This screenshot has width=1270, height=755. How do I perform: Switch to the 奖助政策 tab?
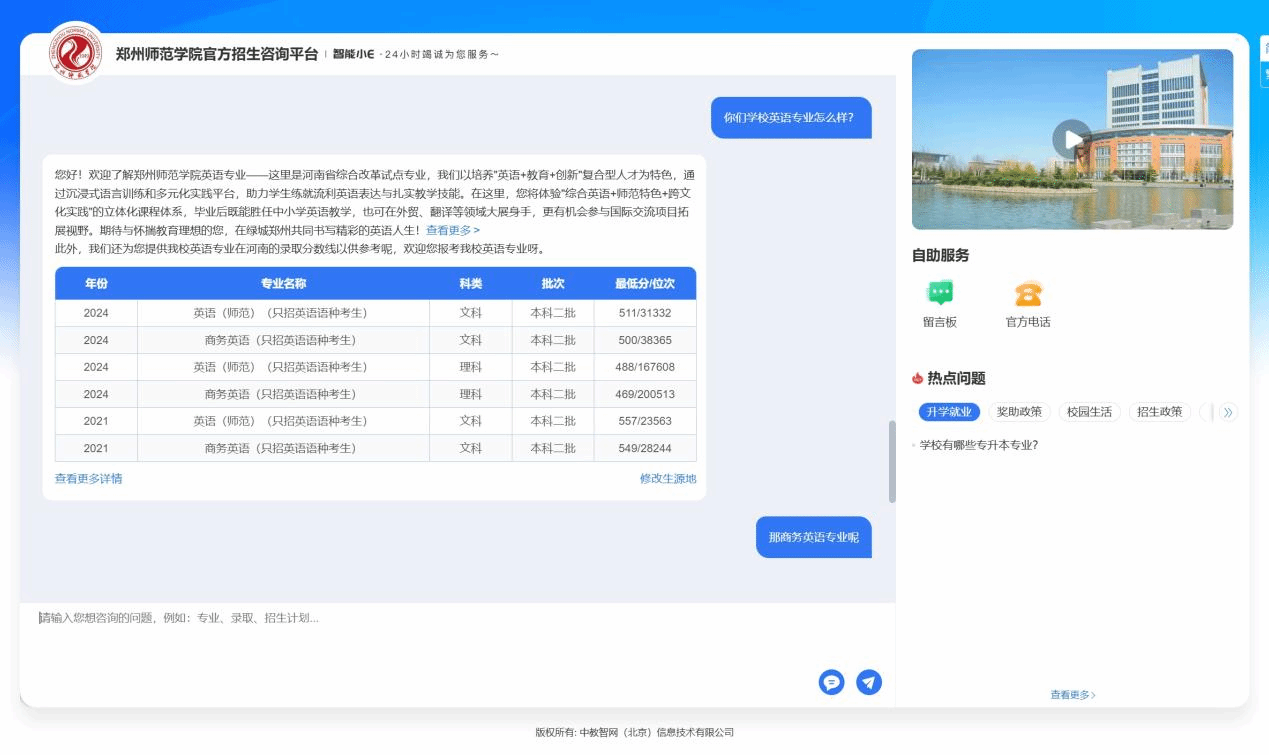pos(1019,412)
